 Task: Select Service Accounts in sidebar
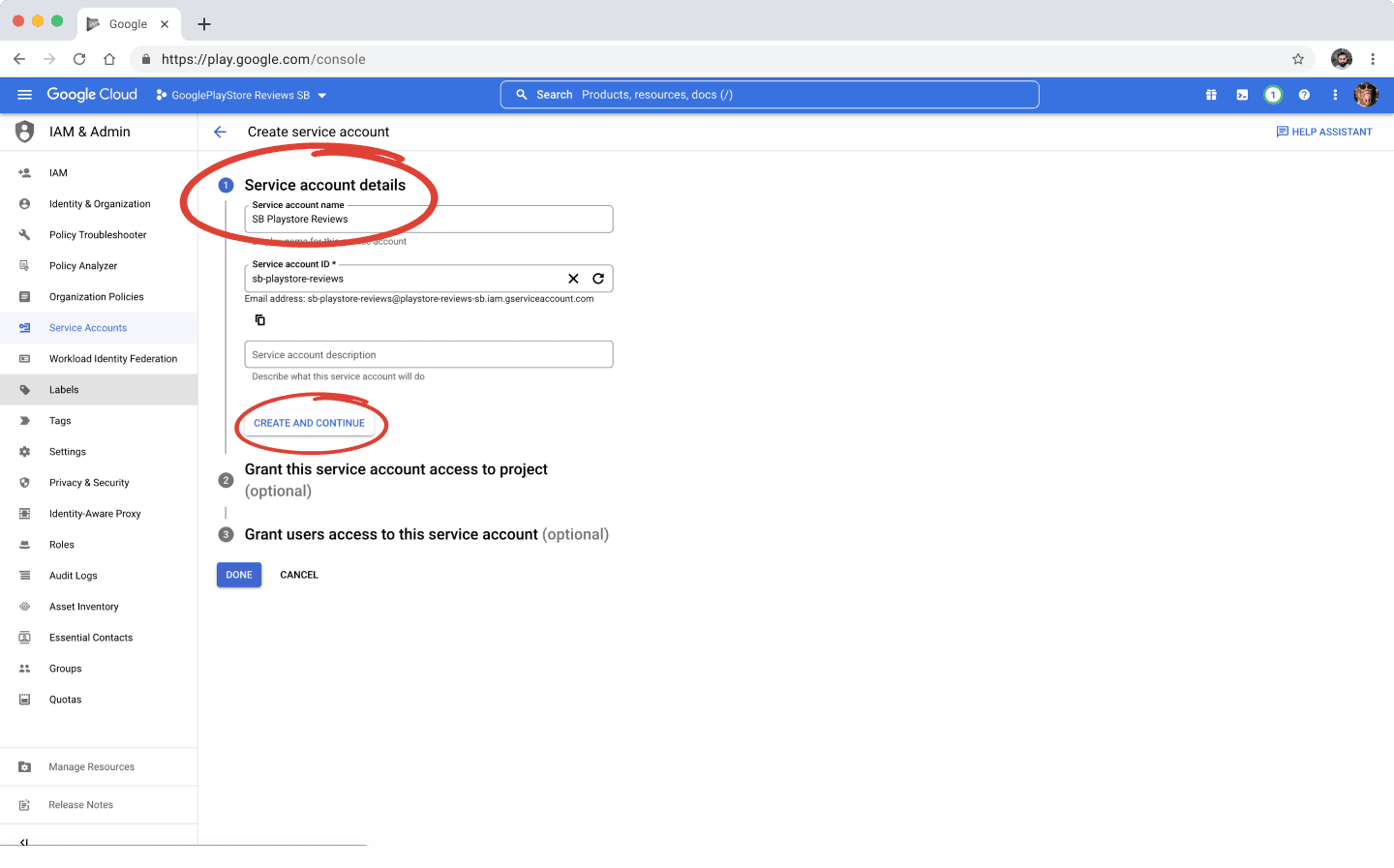tap(99, 328)
